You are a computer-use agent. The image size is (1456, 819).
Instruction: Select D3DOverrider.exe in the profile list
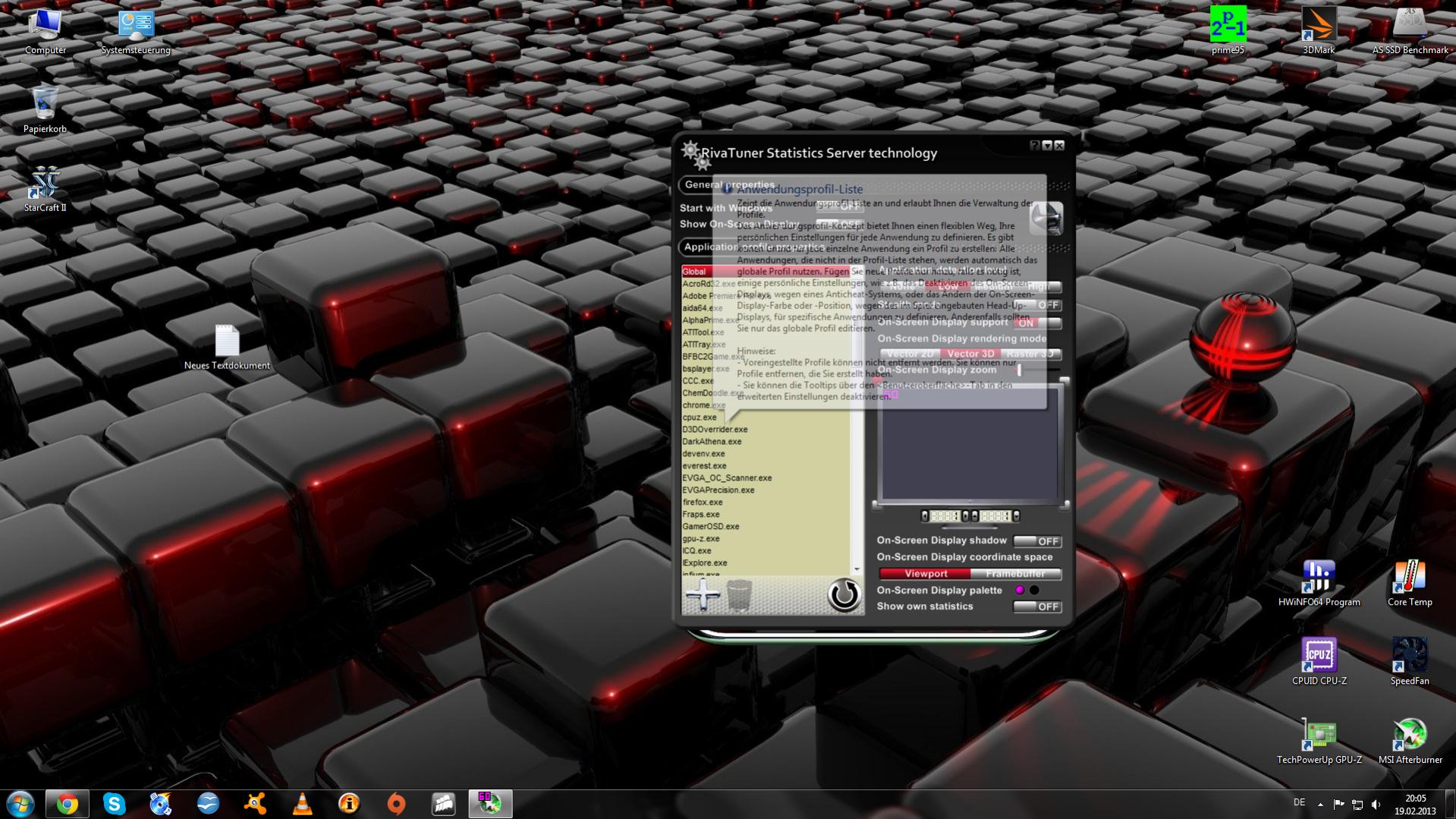point(766,430)
